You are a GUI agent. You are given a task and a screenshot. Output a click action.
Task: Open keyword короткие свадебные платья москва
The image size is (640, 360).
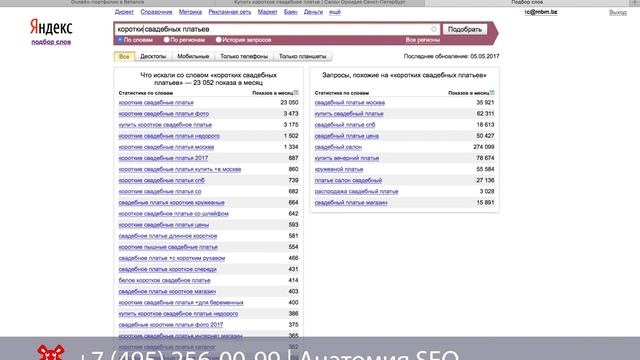click(x=166, y=147)
